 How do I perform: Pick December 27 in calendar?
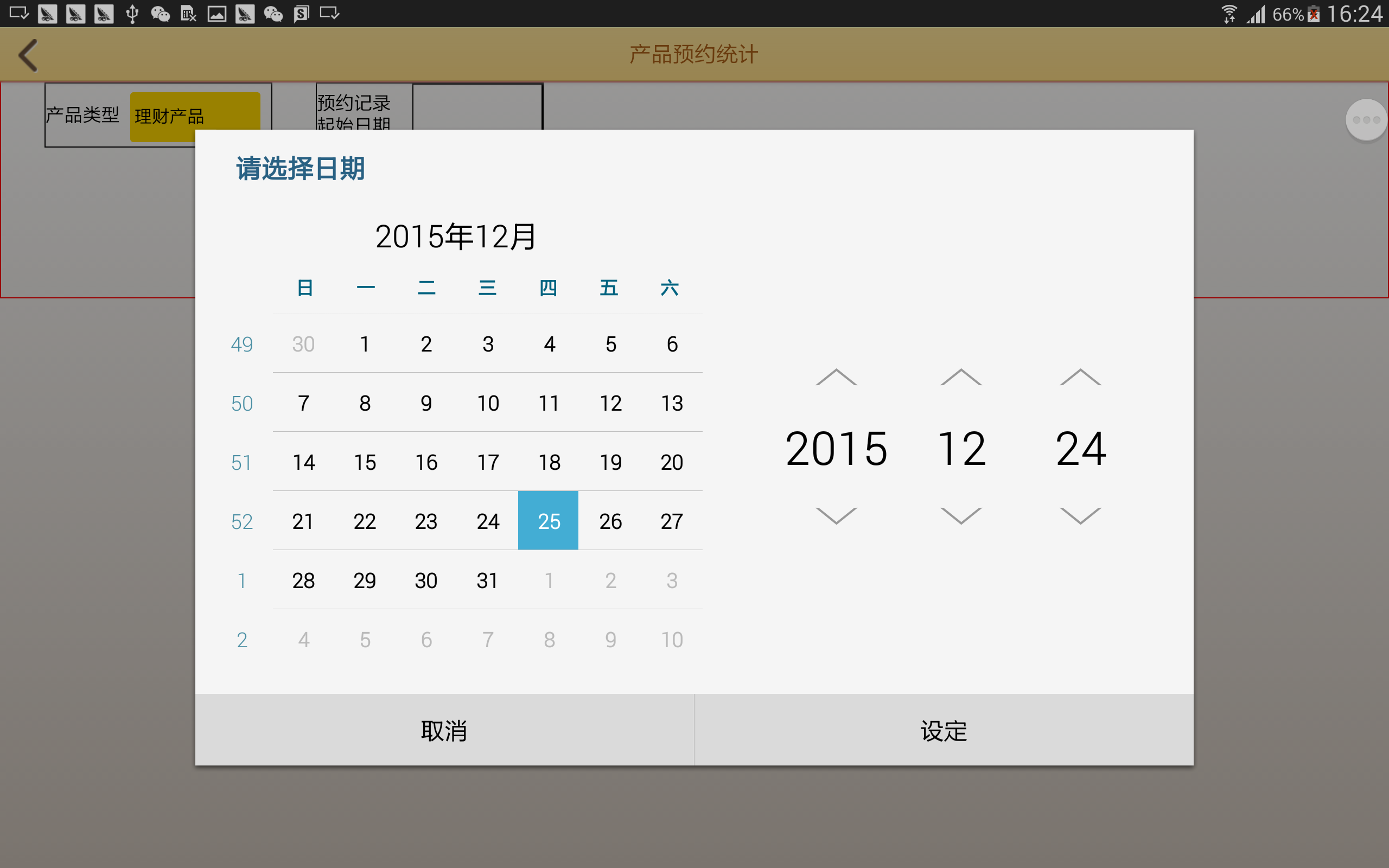[x=672, y=521]
